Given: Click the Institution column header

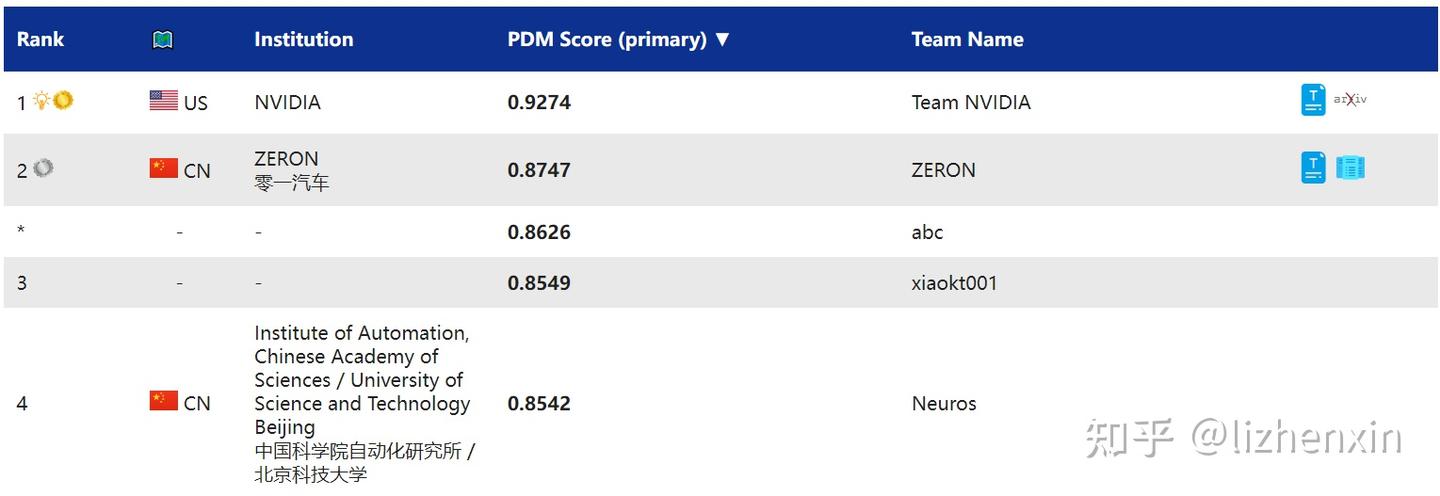Looking at the screenshot, I should click(303, 40).
